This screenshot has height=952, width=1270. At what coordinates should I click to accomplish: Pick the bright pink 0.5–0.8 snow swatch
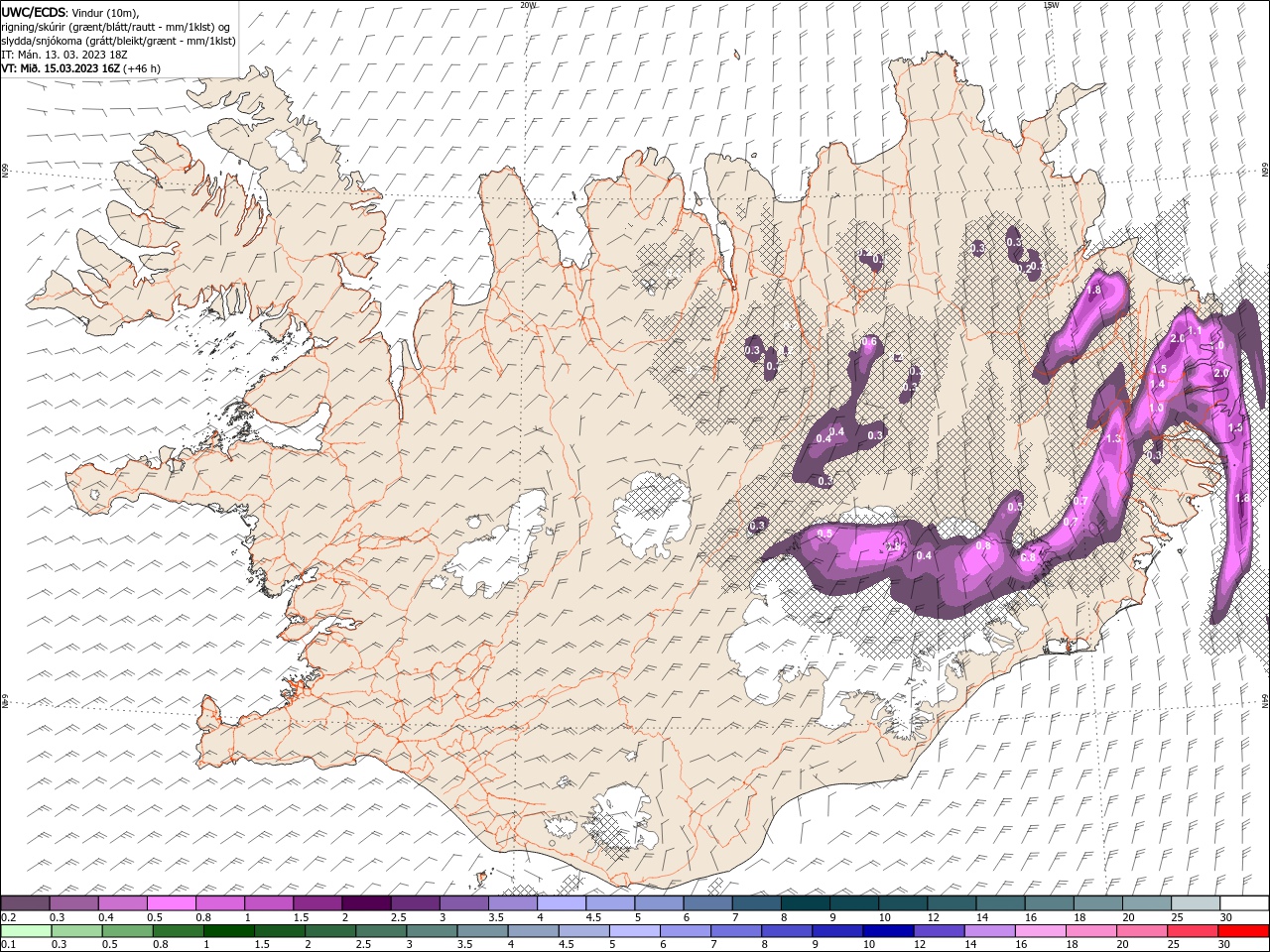(x=172, y=903)
